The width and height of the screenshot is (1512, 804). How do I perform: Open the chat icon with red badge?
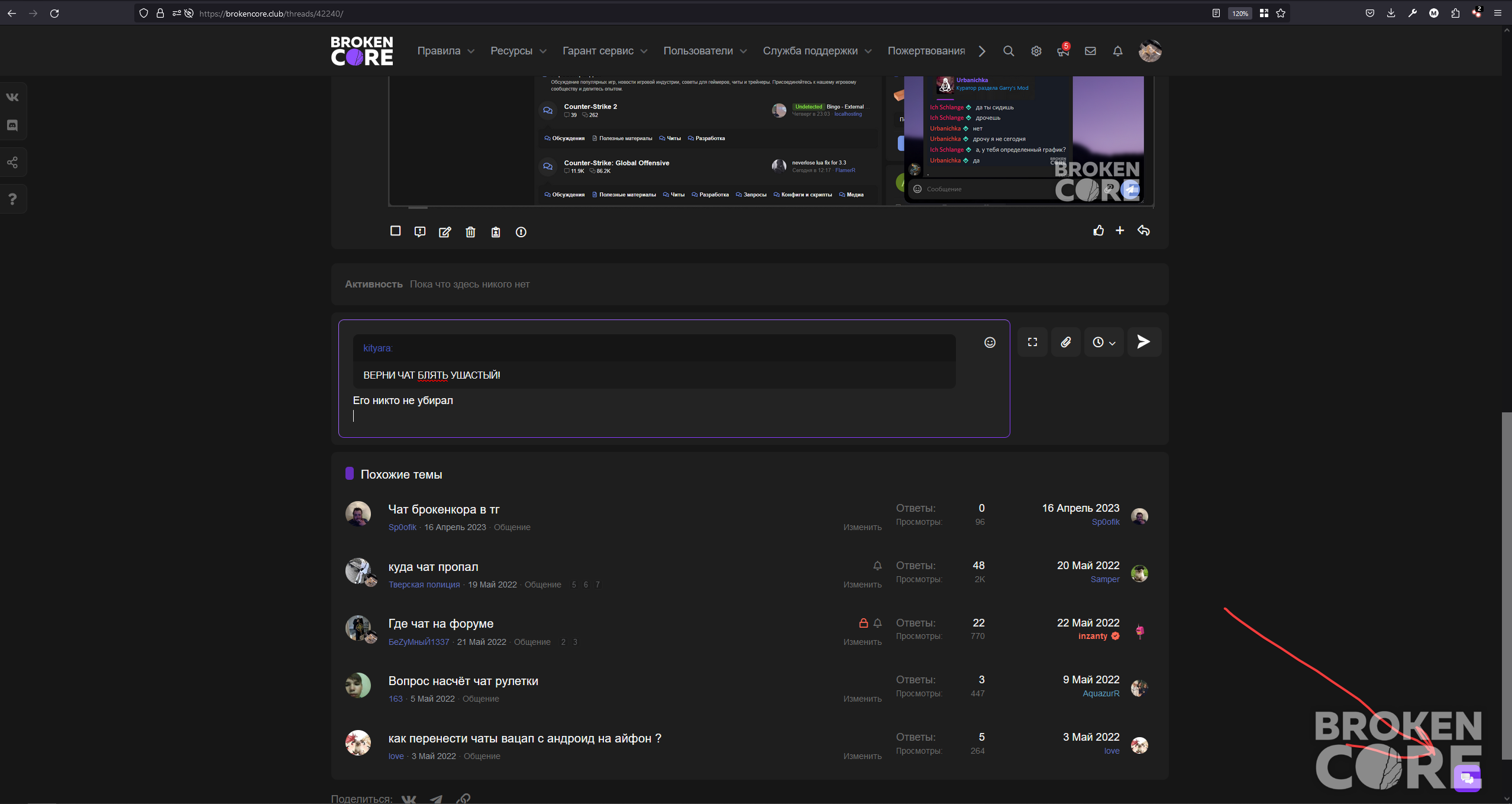[x=1063, y=51]
